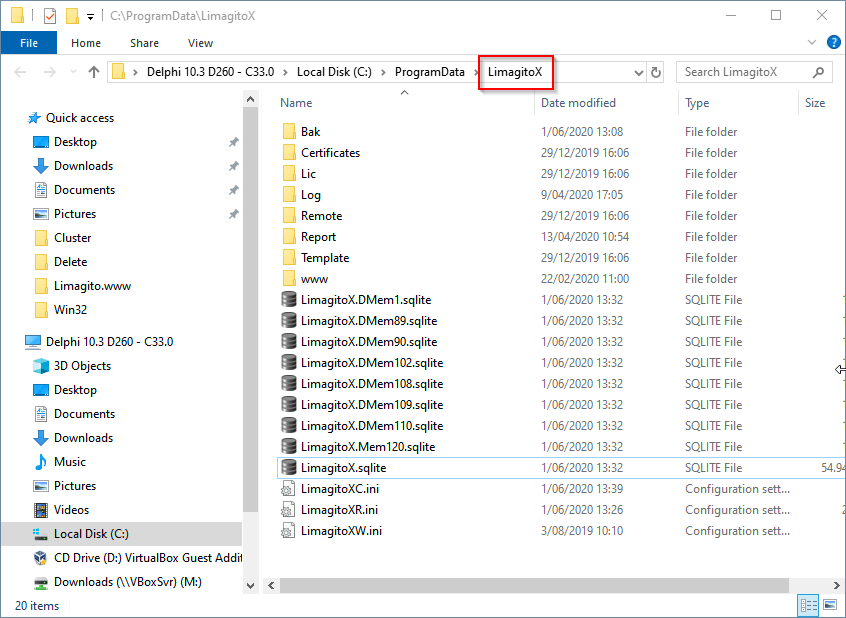This screenshot has width=846, height=618.
Task: Sort by Type column header
Action: [x=697, y=103]
